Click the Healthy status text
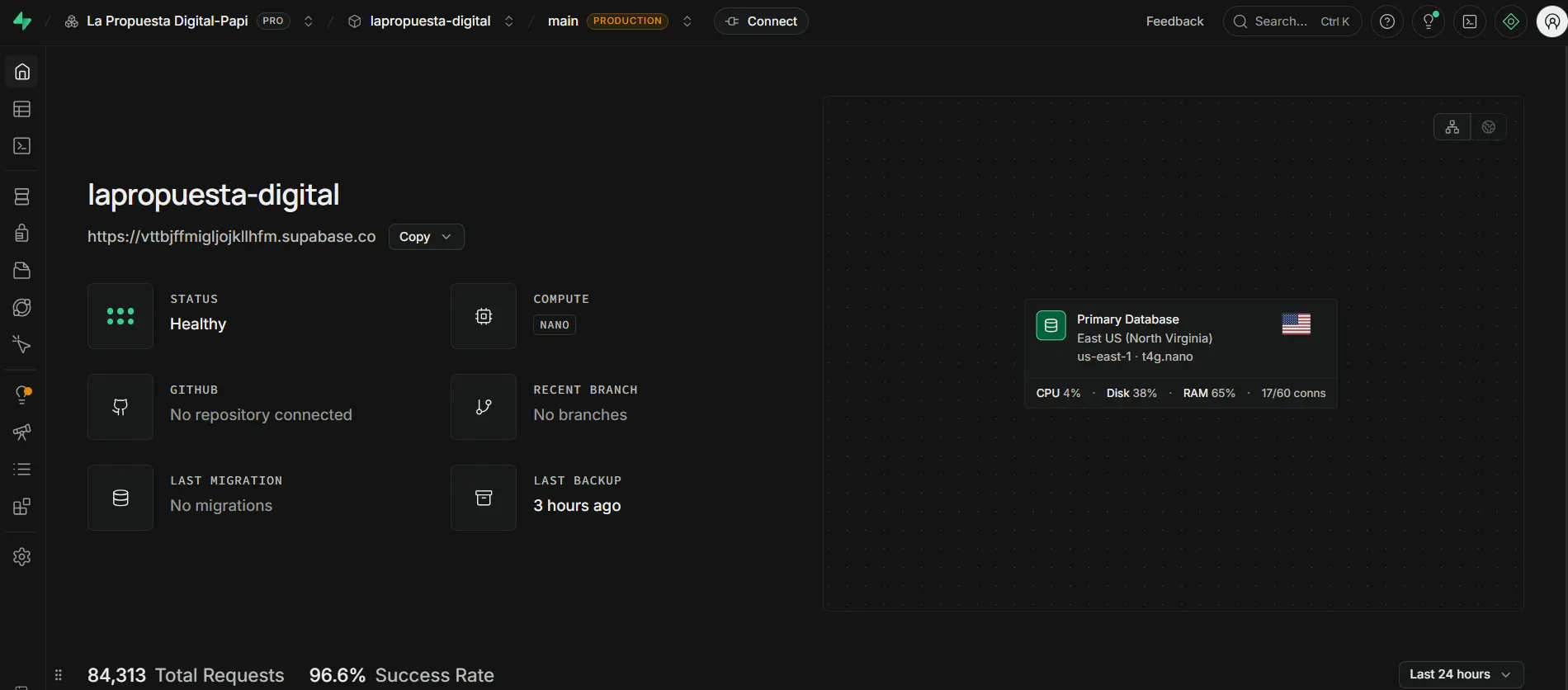1568x690 pixels. tap(198, 324)
